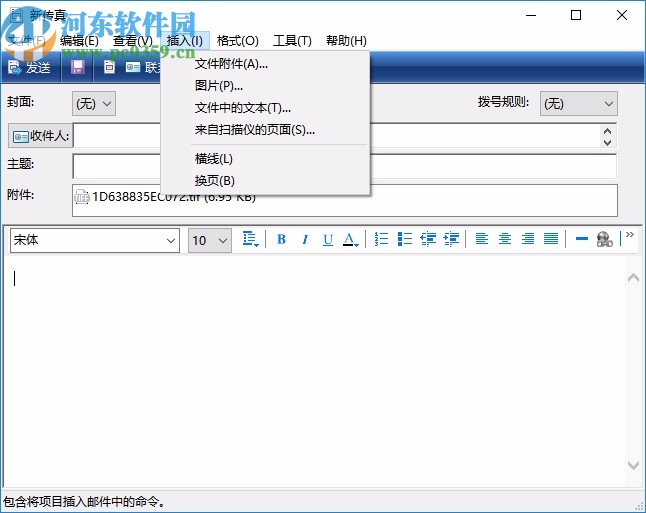This screenshot has height=513, width=646.
Task: Click the Contacts card icon in toolbar
Action: click(x=133, y=67)
